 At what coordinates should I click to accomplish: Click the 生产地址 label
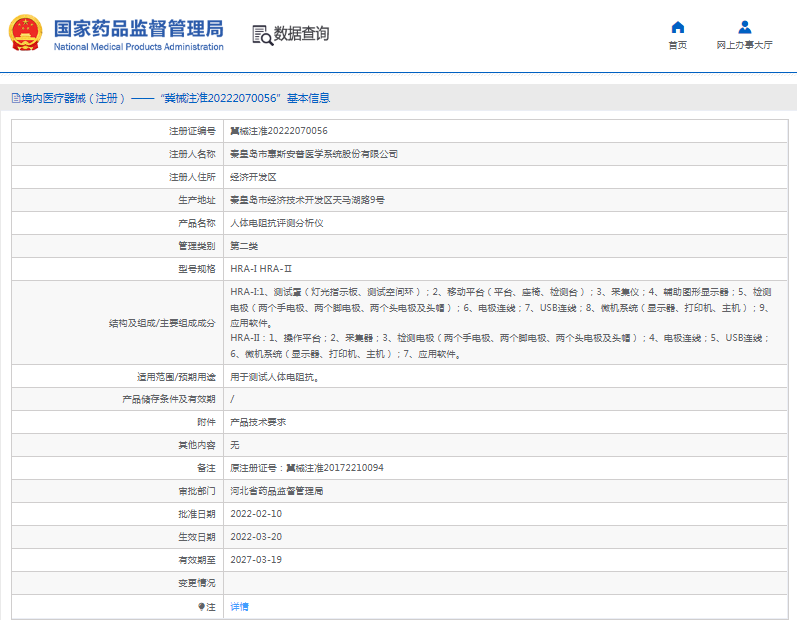tap(197, 200)
